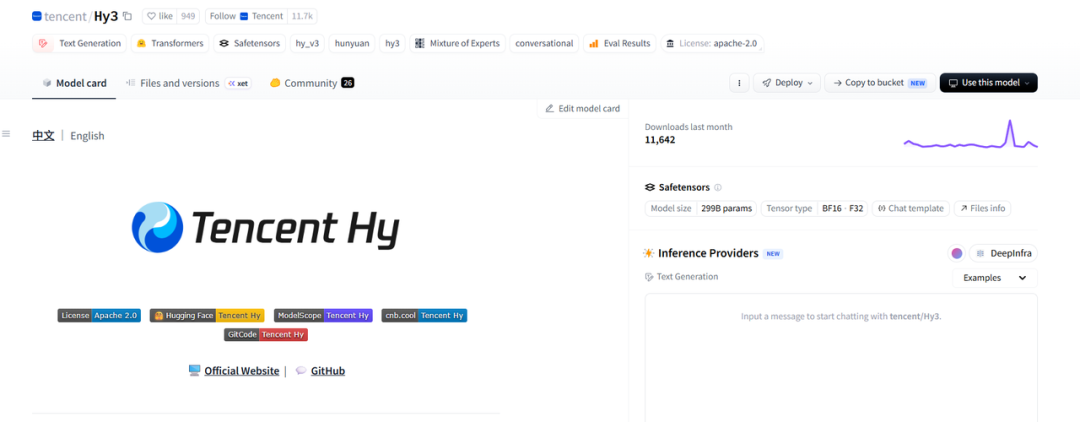1080x422 pixels.
Task: Filter by hunyuan tag
Action: pyautogui.click(x=352, y=43)
